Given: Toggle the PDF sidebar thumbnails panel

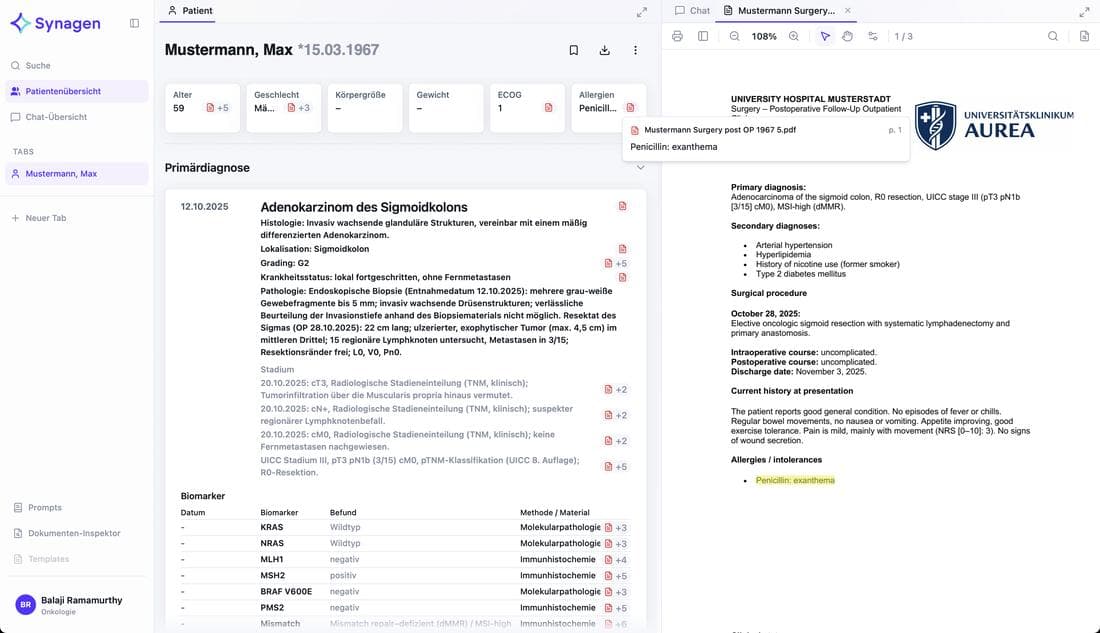Looking at the screenshot, I should pos(703,36).
